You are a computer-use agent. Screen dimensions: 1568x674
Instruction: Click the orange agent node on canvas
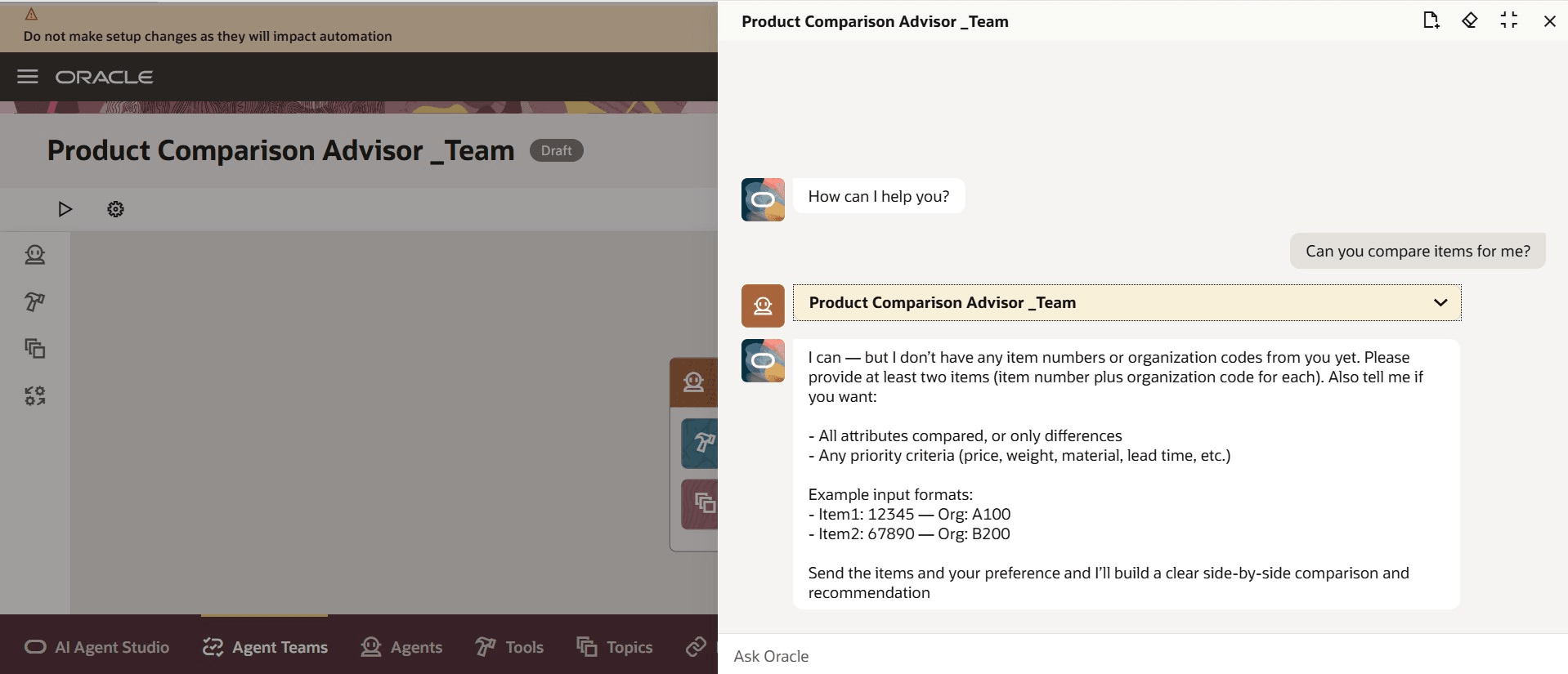pyautogui.click(x=694, y=382)
